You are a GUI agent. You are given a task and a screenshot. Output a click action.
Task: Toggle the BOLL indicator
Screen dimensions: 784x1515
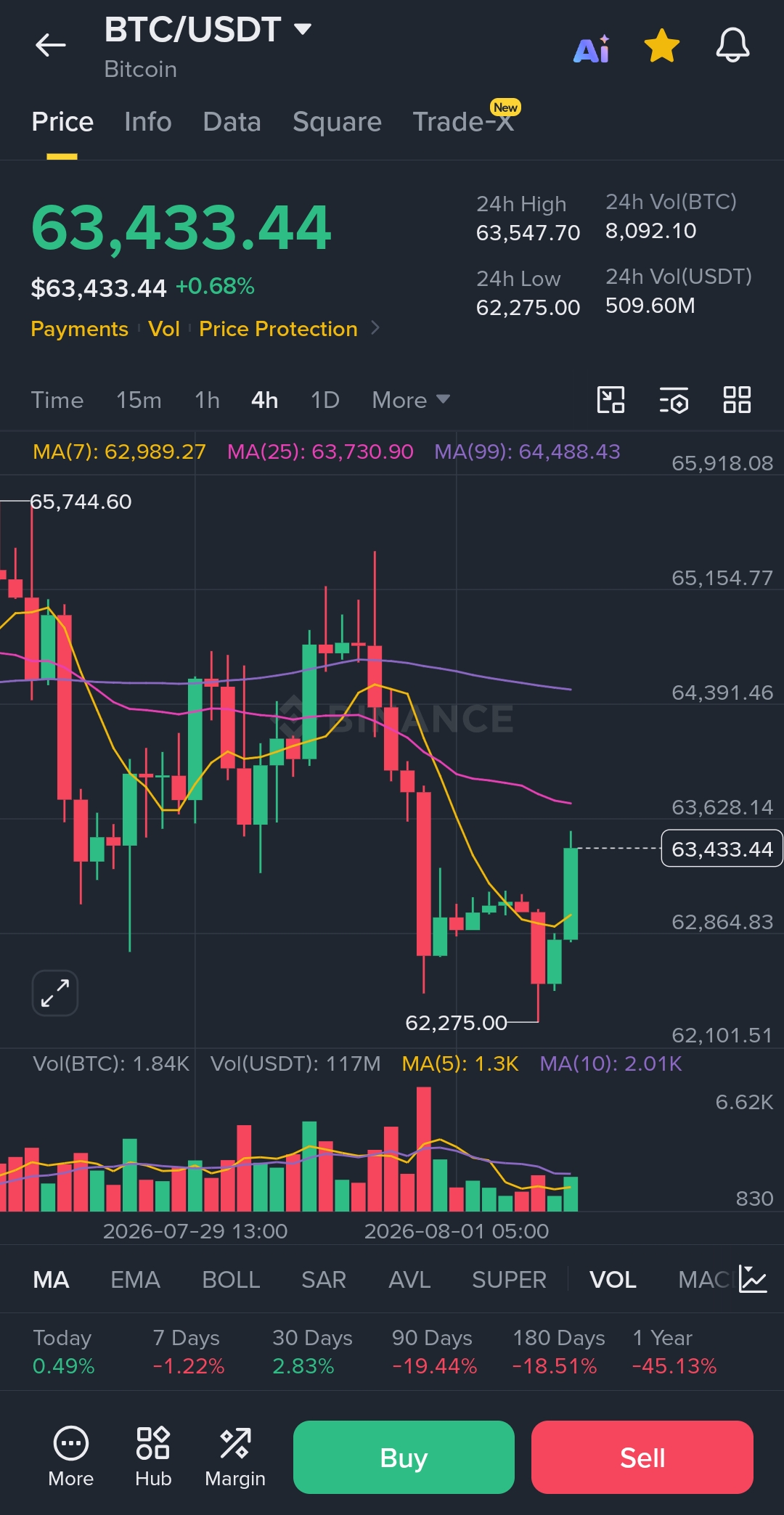pyautogui.click(x=231, y=1280)
